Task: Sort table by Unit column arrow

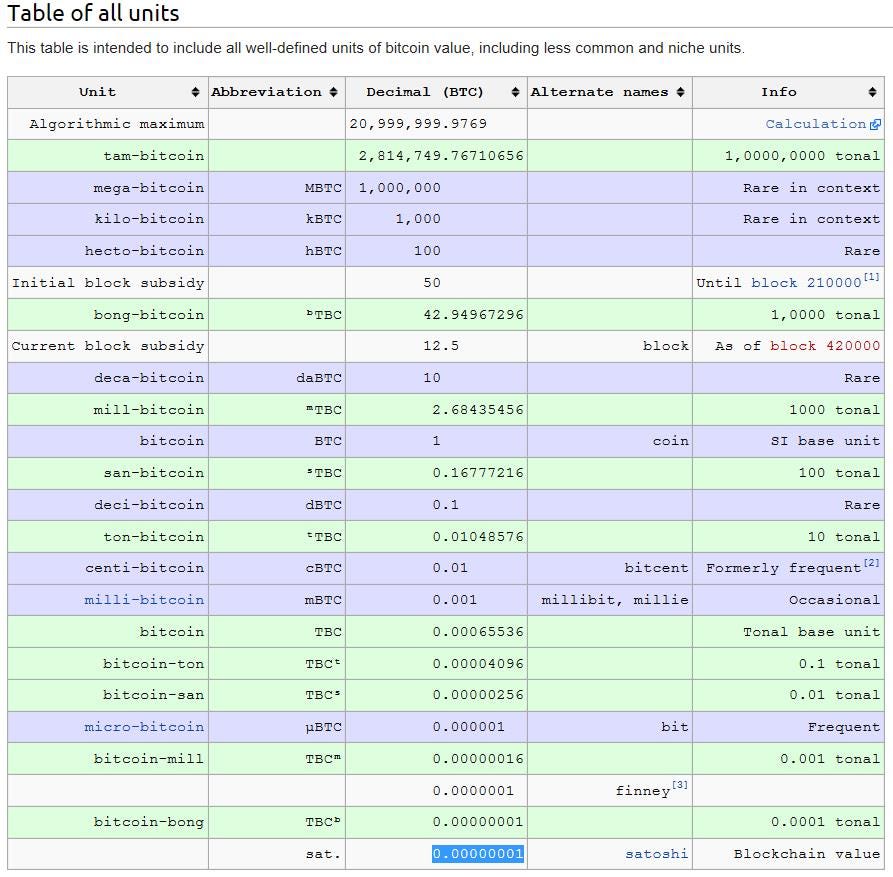Action: coord(195,92)
